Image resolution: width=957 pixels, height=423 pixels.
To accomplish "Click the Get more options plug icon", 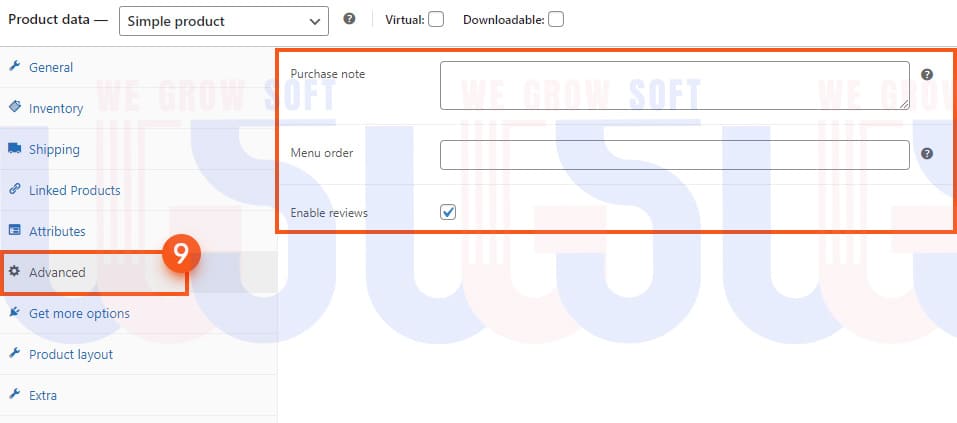I will [15, 312].
